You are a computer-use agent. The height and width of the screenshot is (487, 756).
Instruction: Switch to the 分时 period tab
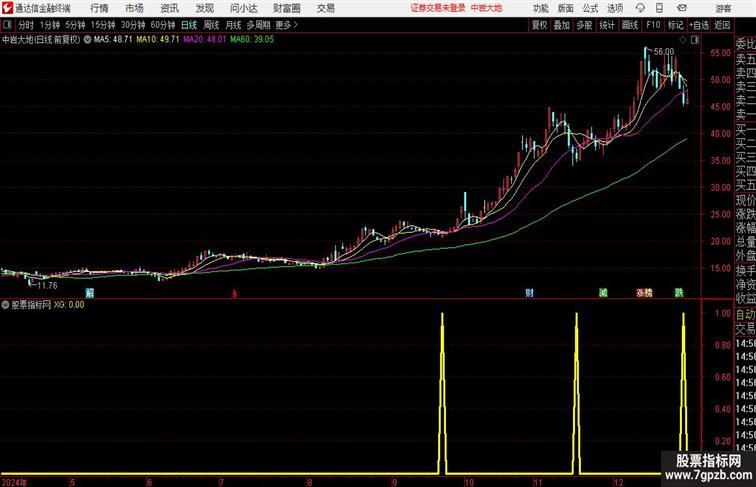click(26, 25)
